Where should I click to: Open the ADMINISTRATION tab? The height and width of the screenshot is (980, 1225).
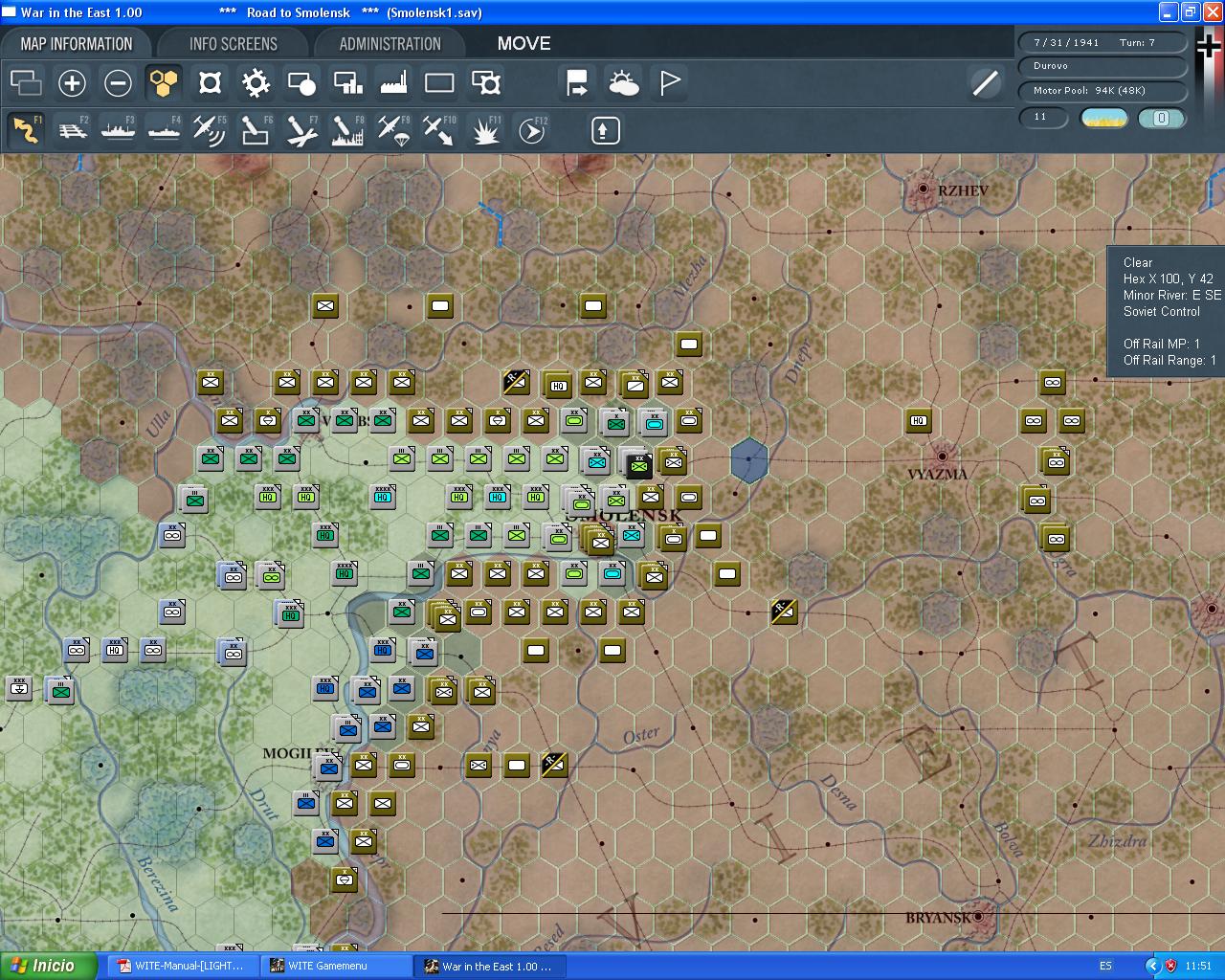pos(390,44)
